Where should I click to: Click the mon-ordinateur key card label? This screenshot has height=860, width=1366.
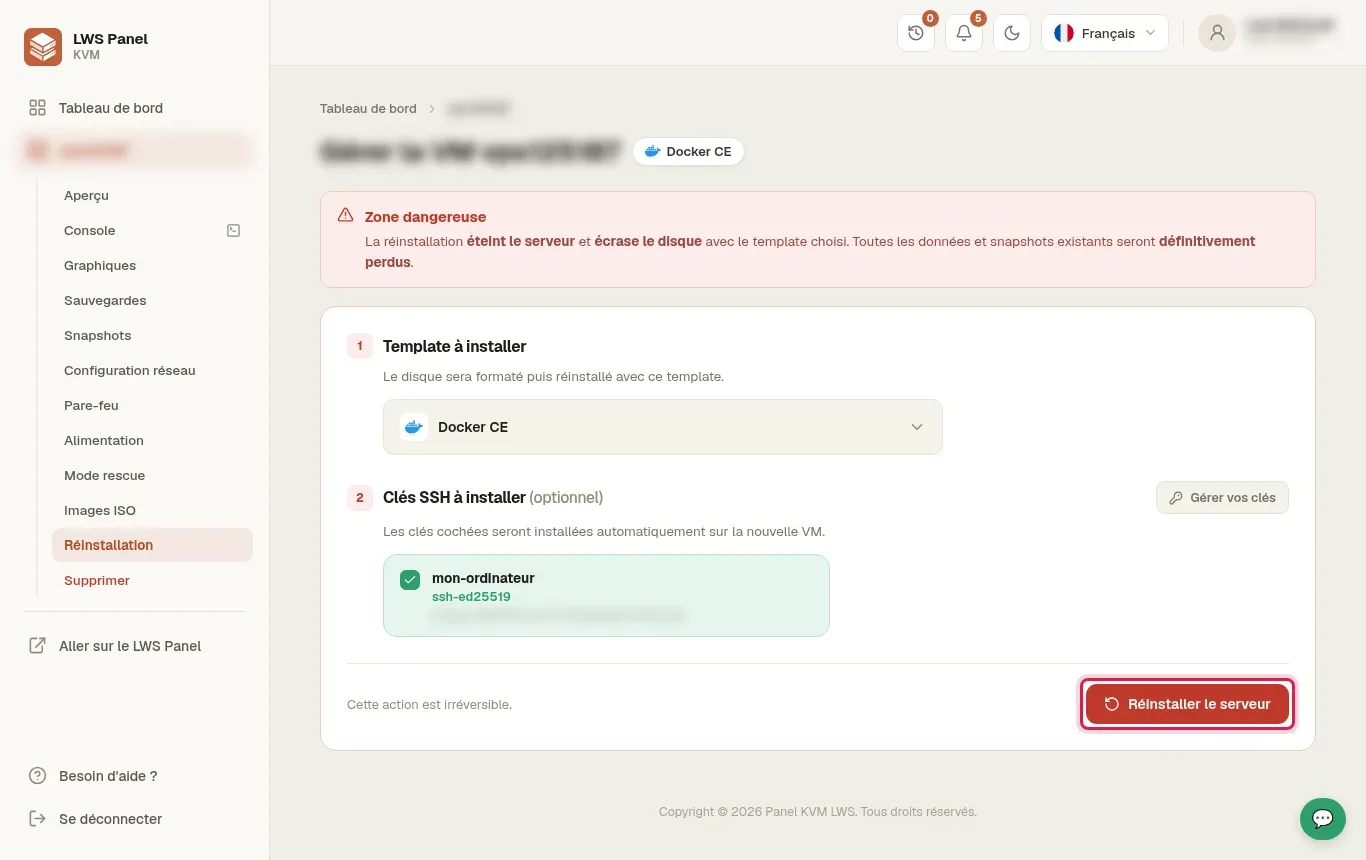tap(483, 578)
